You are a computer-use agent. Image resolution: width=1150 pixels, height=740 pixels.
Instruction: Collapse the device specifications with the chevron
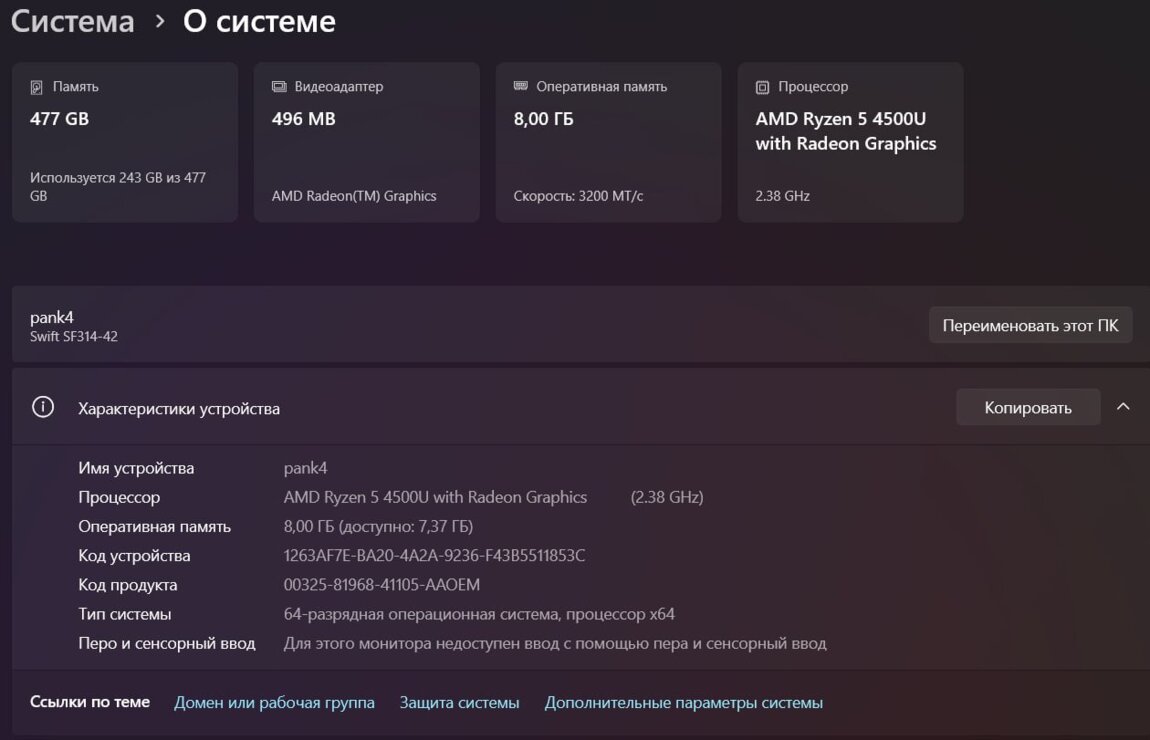coord(1123,407)
